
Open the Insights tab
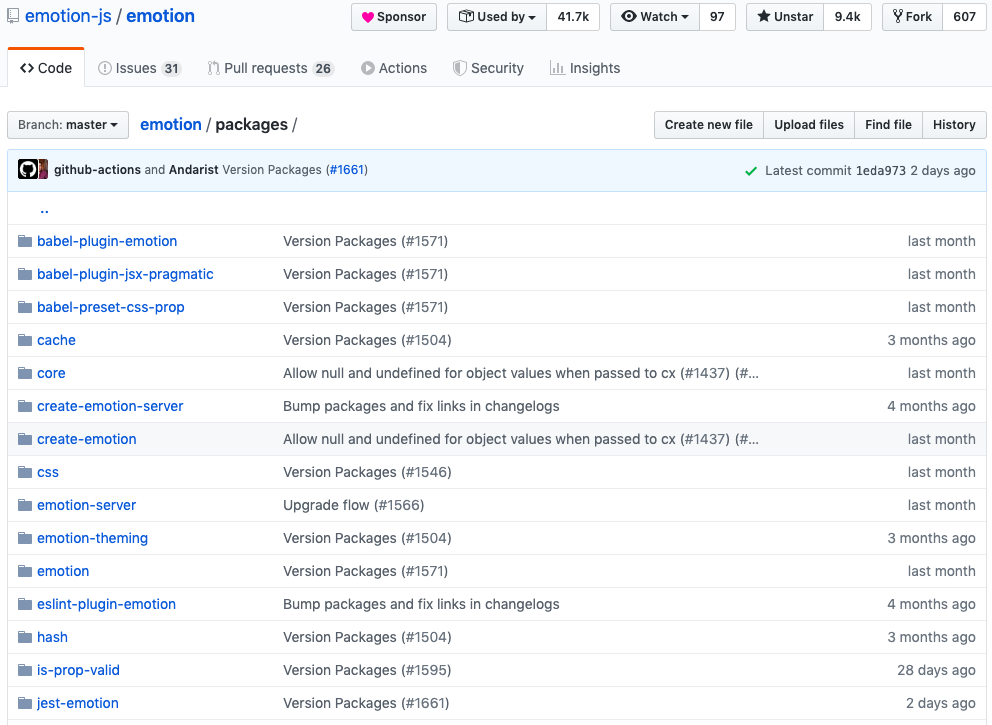pyautogui.click(x=585, y=68)
